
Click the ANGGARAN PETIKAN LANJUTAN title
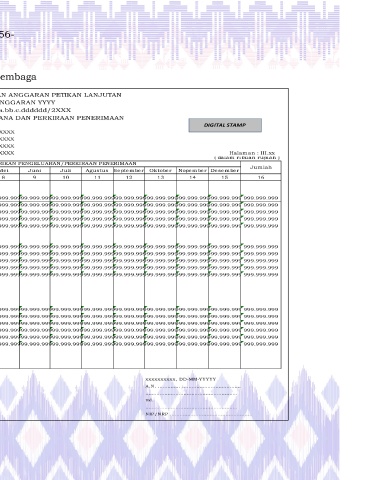65,95
